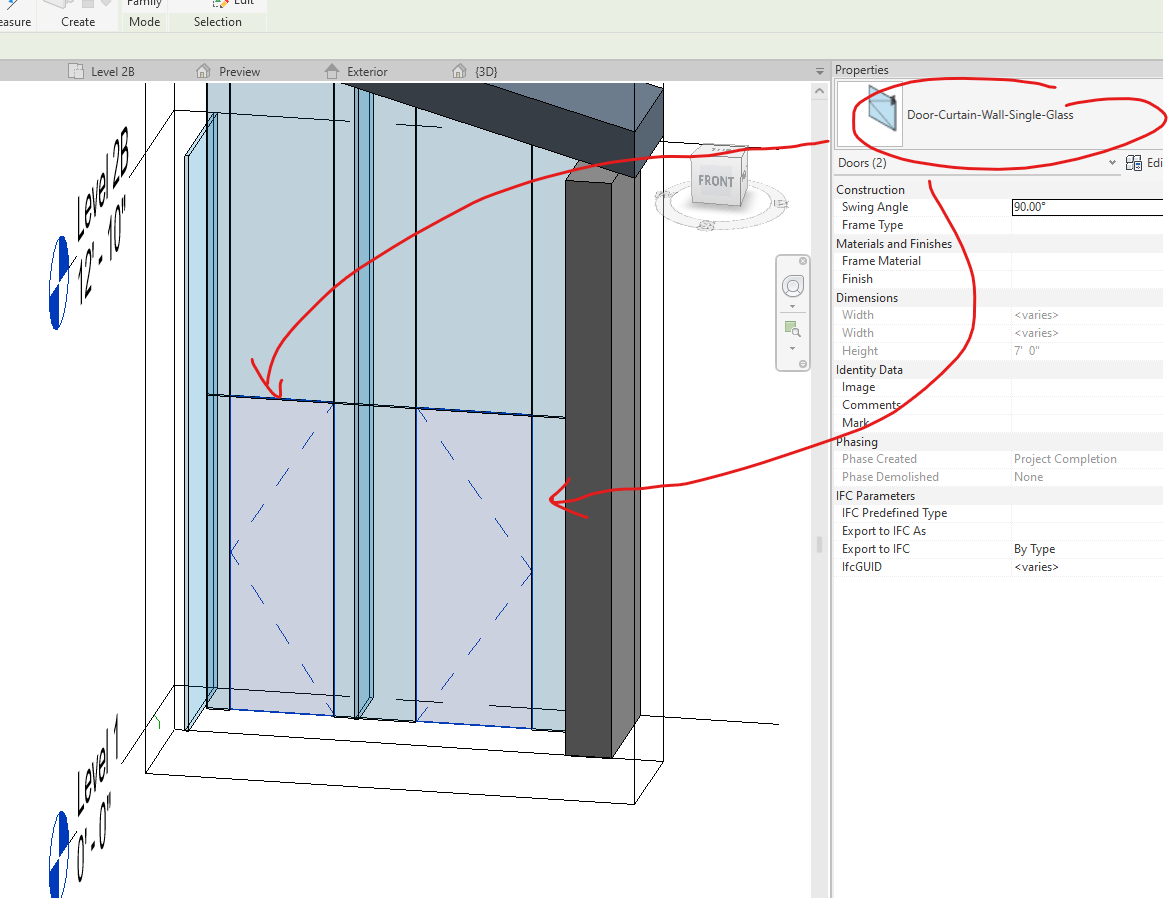Select the Full Navigation Wheel on navigation bar
The width and height of the screenshot is (1170, 898).
tap(793, 286)
